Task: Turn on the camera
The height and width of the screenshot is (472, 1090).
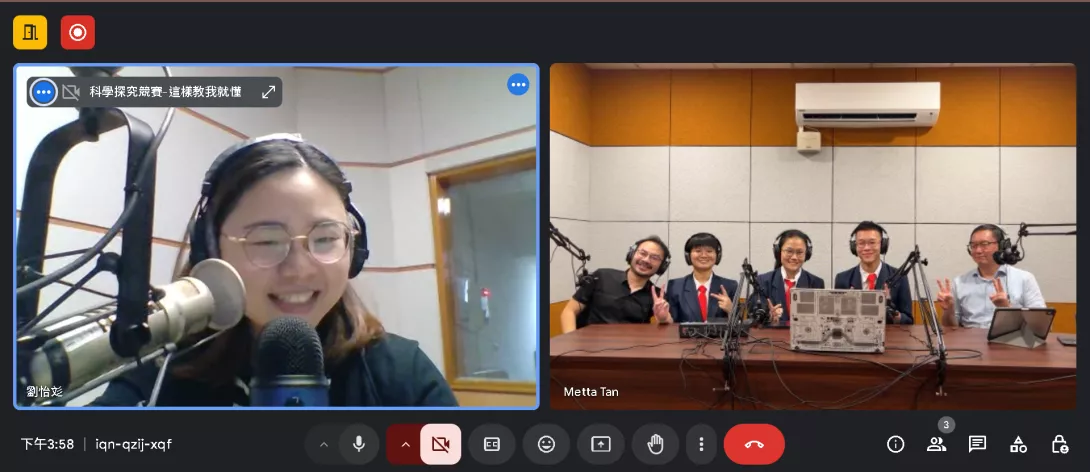Action: pos(441,444)
